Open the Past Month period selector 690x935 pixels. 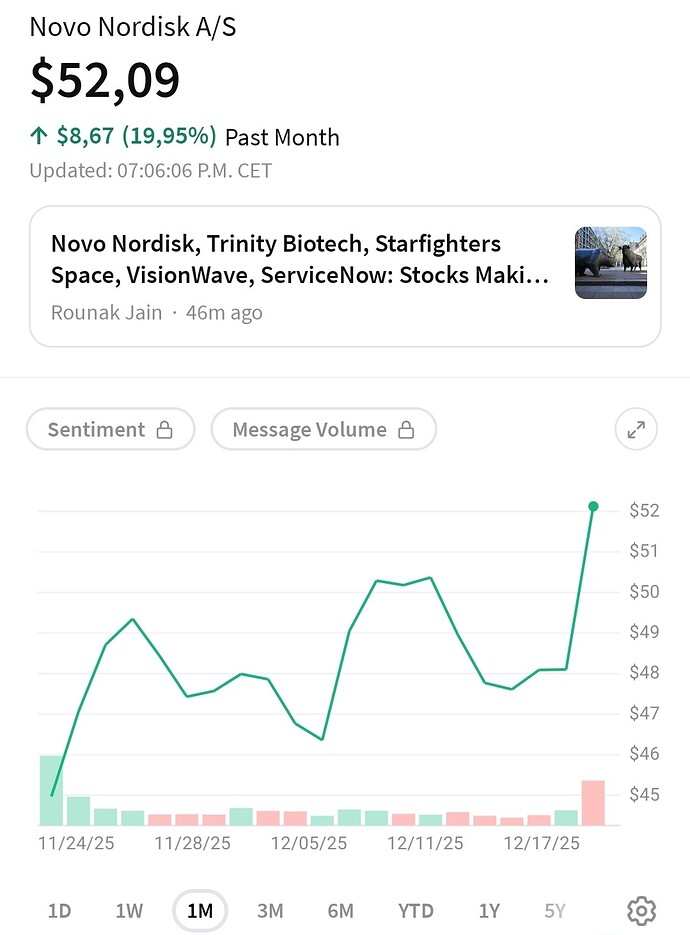pyautogui.click(x=281, y=137)
